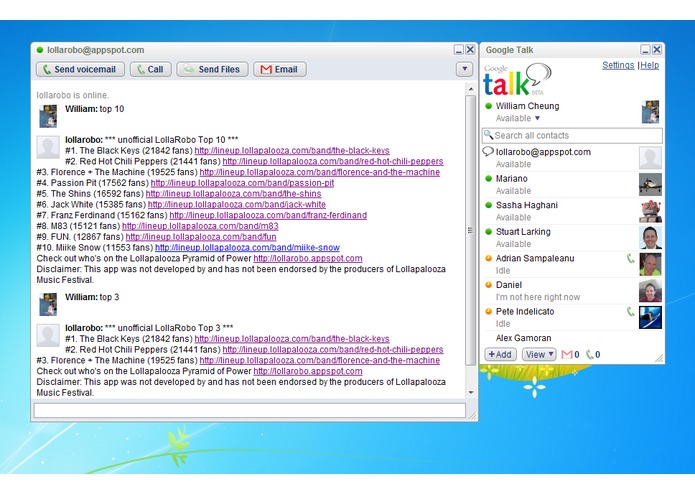Open the band/fun link
Screen dimensions: 695x494
pyautogui.click(x=201, y=237)
